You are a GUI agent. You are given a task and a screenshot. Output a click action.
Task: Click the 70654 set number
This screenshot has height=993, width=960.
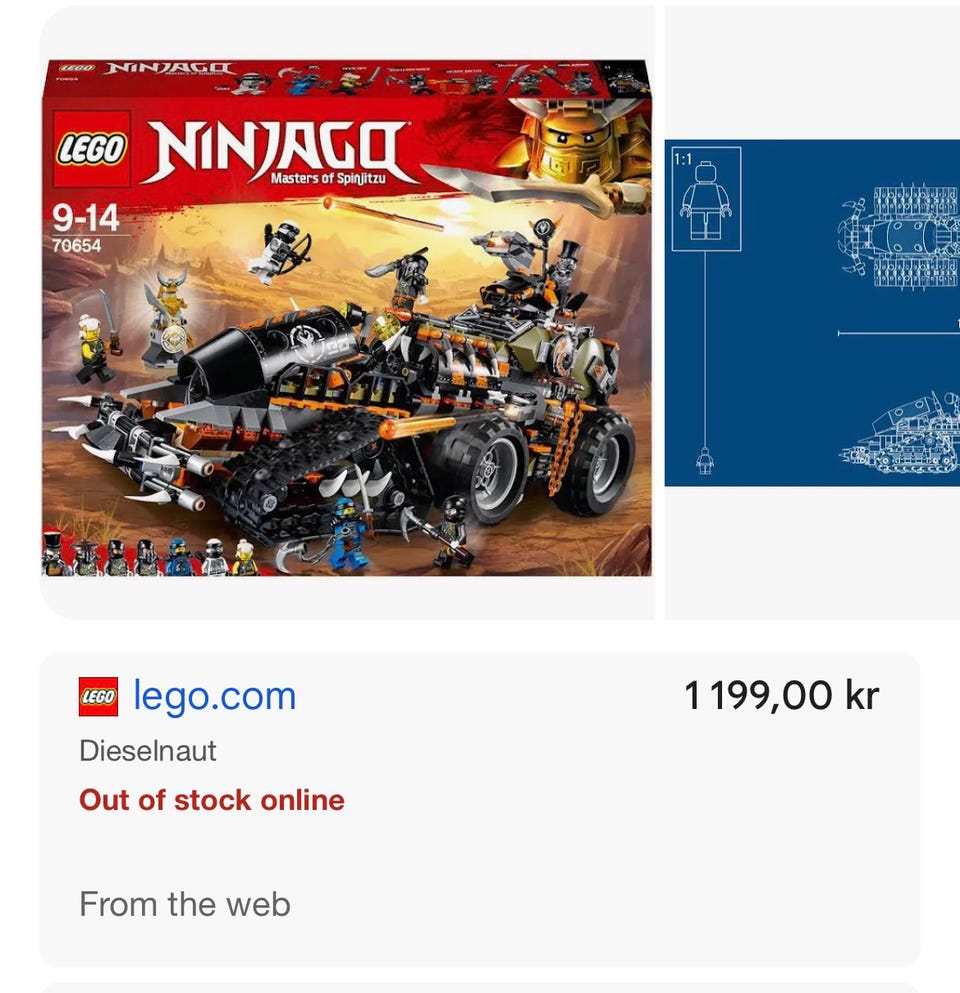click(76, 246)
